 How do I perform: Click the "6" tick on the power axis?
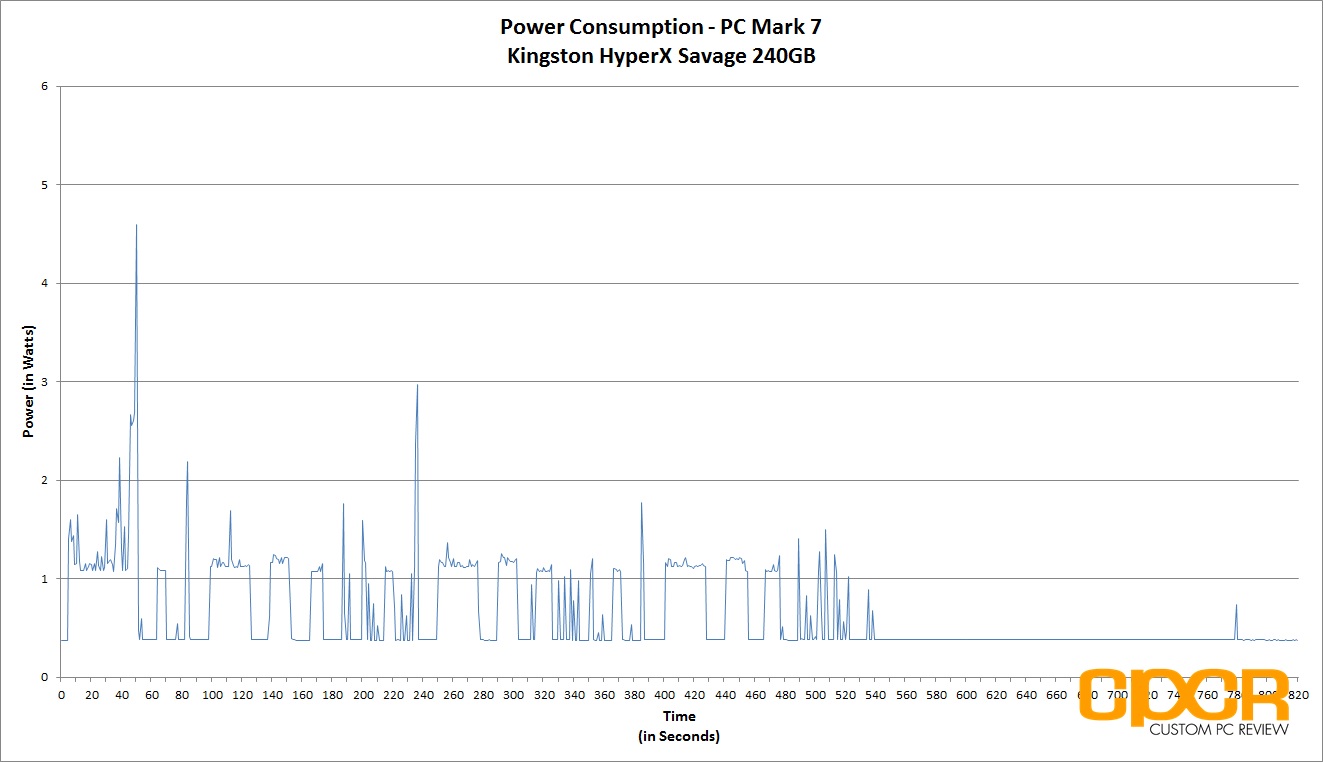[x=44, y=86]
